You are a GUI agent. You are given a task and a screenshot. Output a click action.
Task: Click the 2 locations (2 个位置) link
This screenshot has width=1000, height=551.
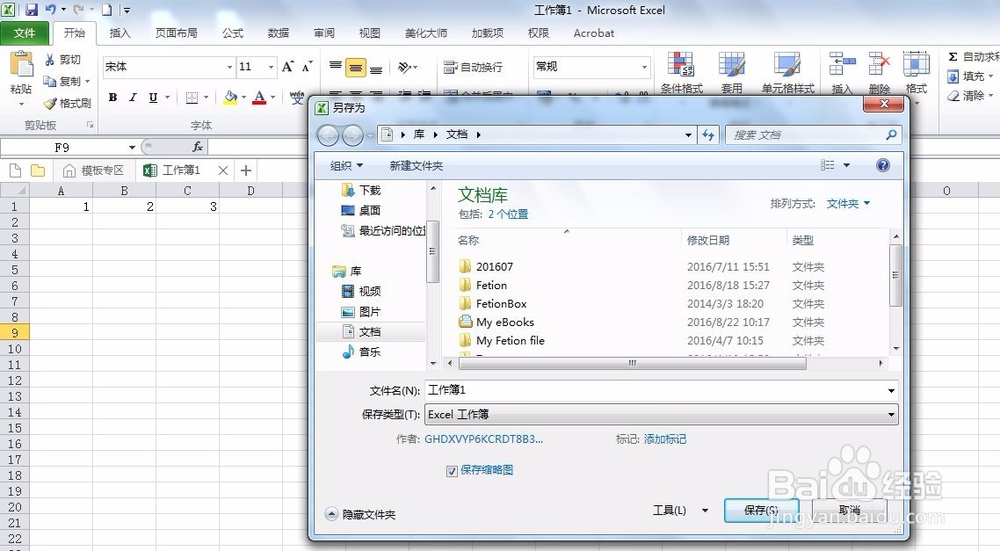pos(508,214)
